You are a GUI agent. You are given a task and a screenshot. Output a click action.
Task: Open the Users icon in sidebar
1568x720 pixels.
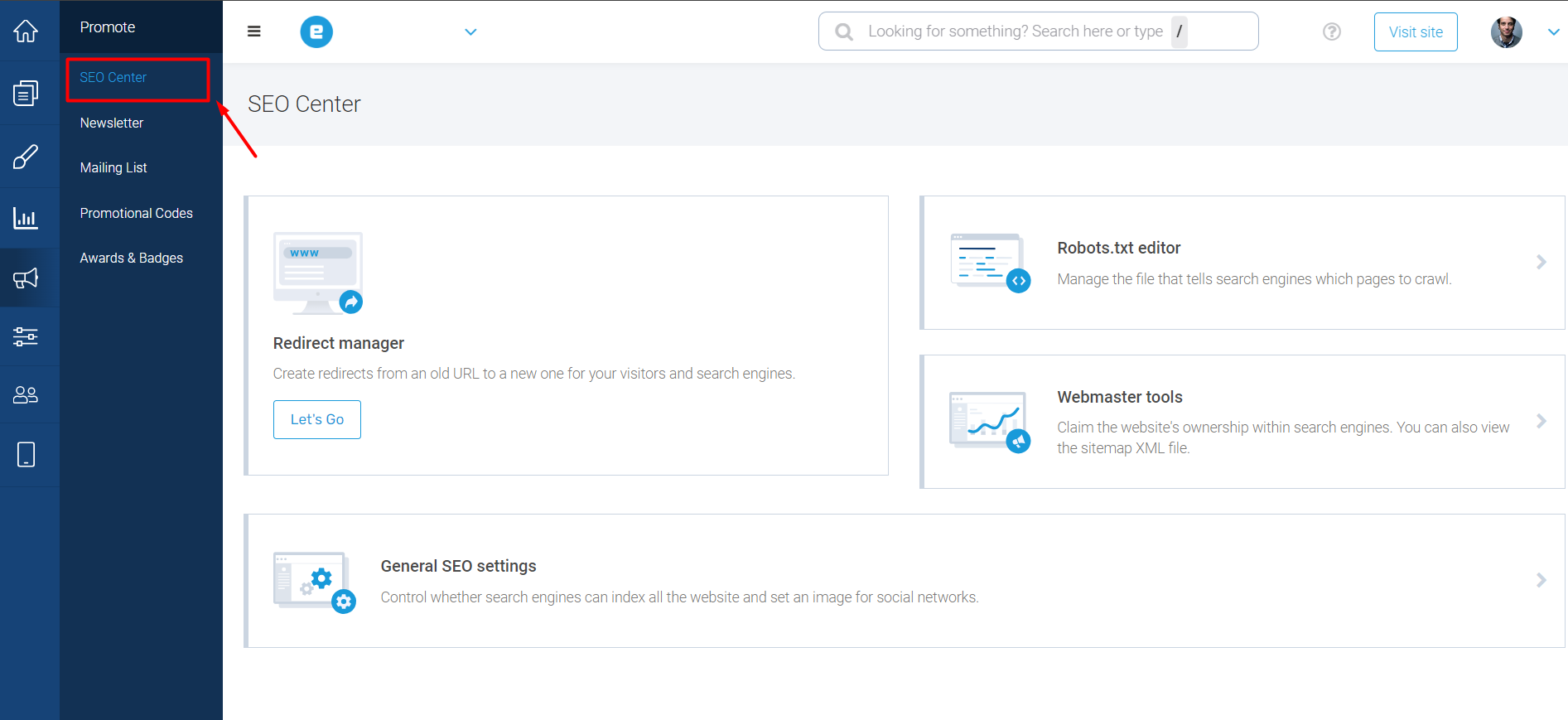(x=26, y=395)
